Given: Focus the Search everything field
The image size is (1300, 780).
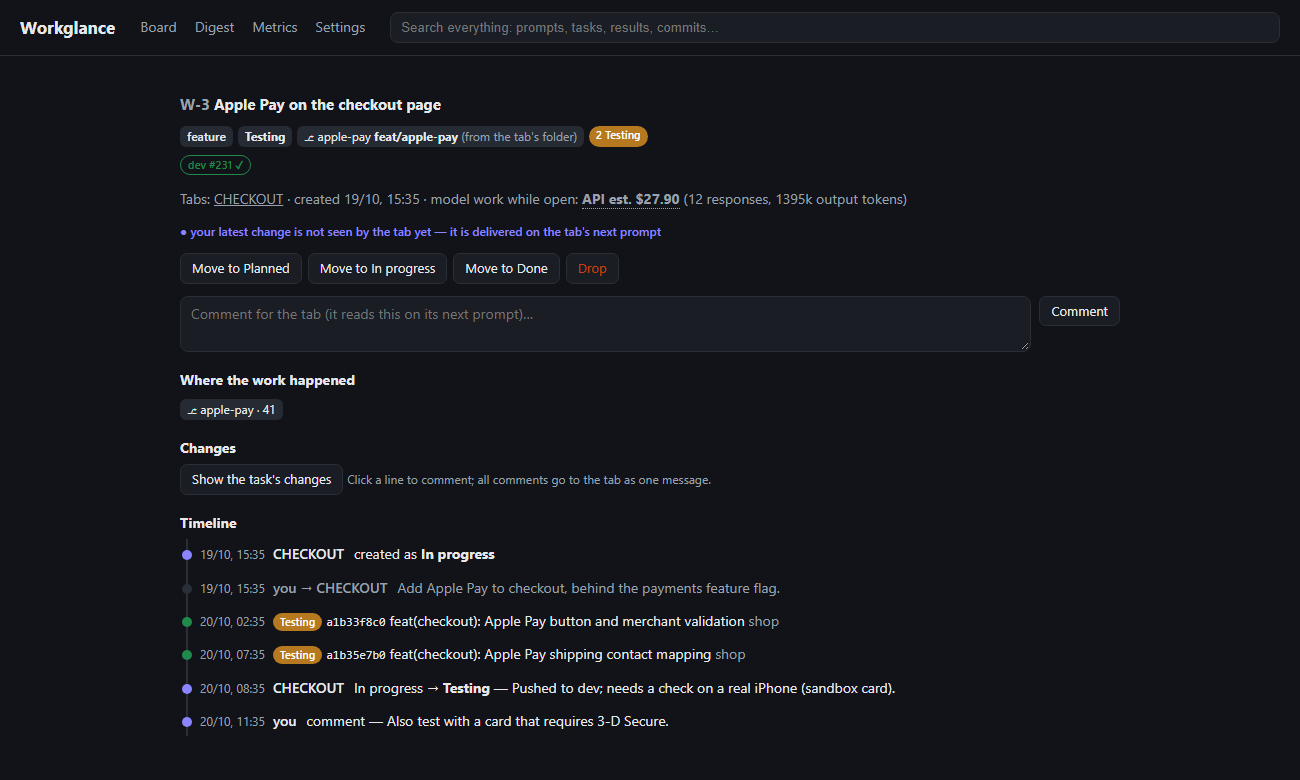Looking at the screenshot, I should (834, 27).
